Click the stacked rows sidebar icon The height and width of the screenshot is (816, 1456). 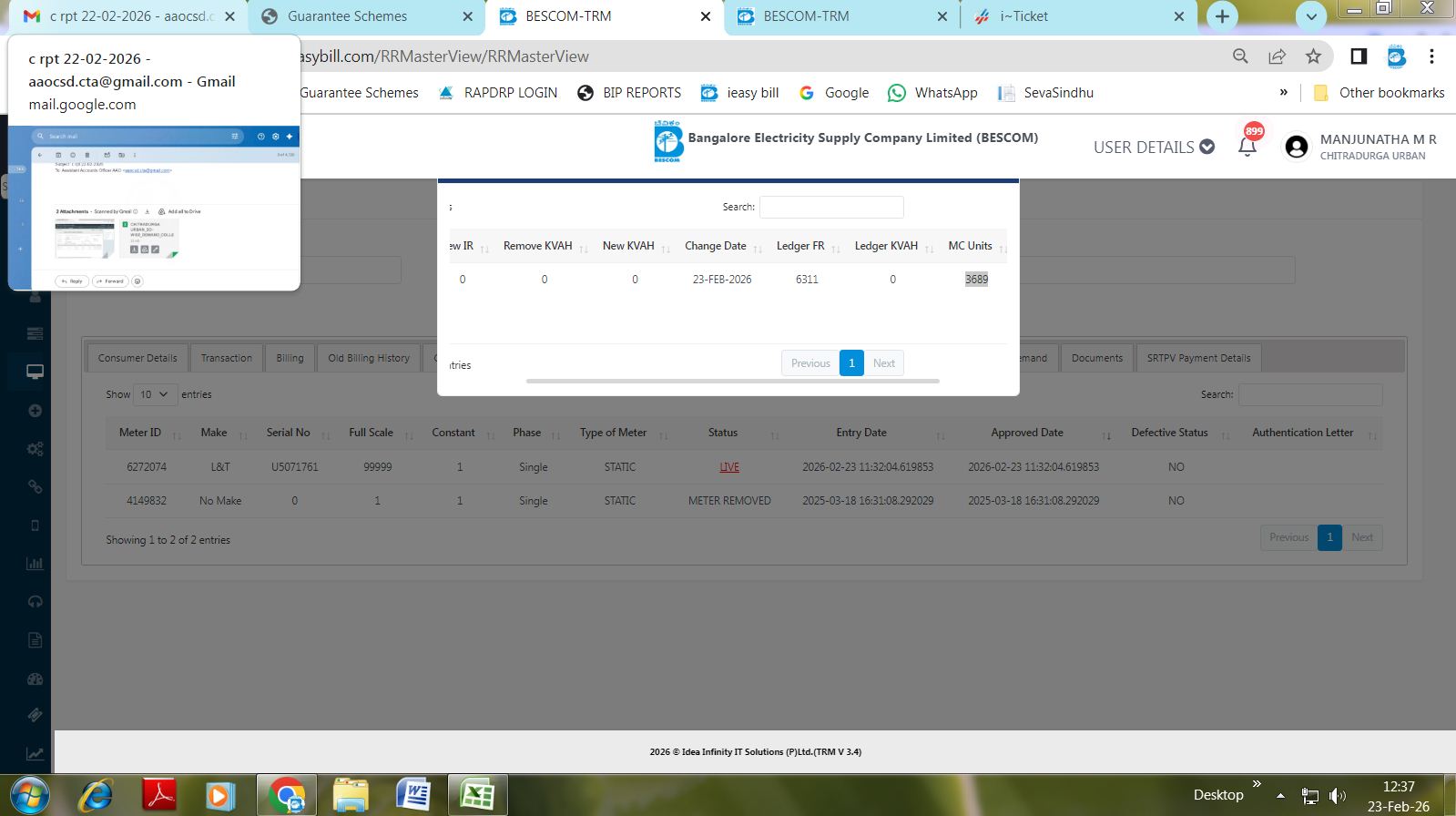pos(35,333)
